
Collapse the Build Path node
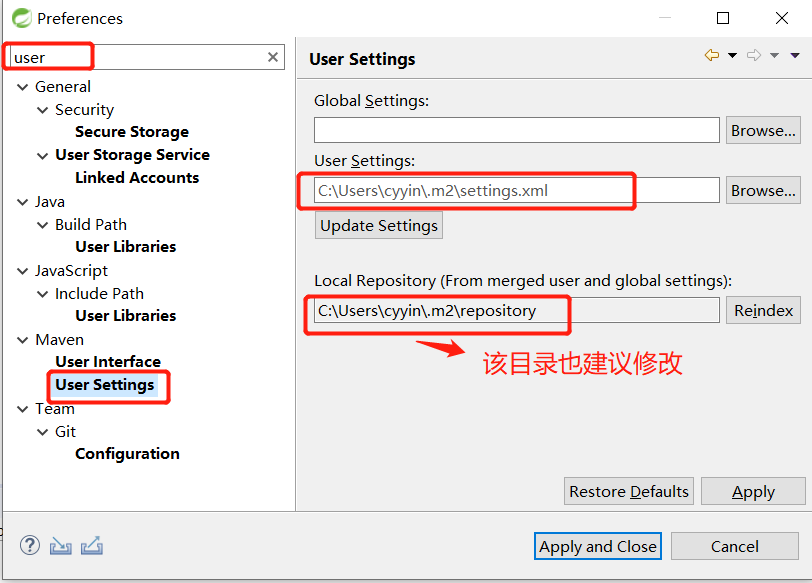click(42, 225)
